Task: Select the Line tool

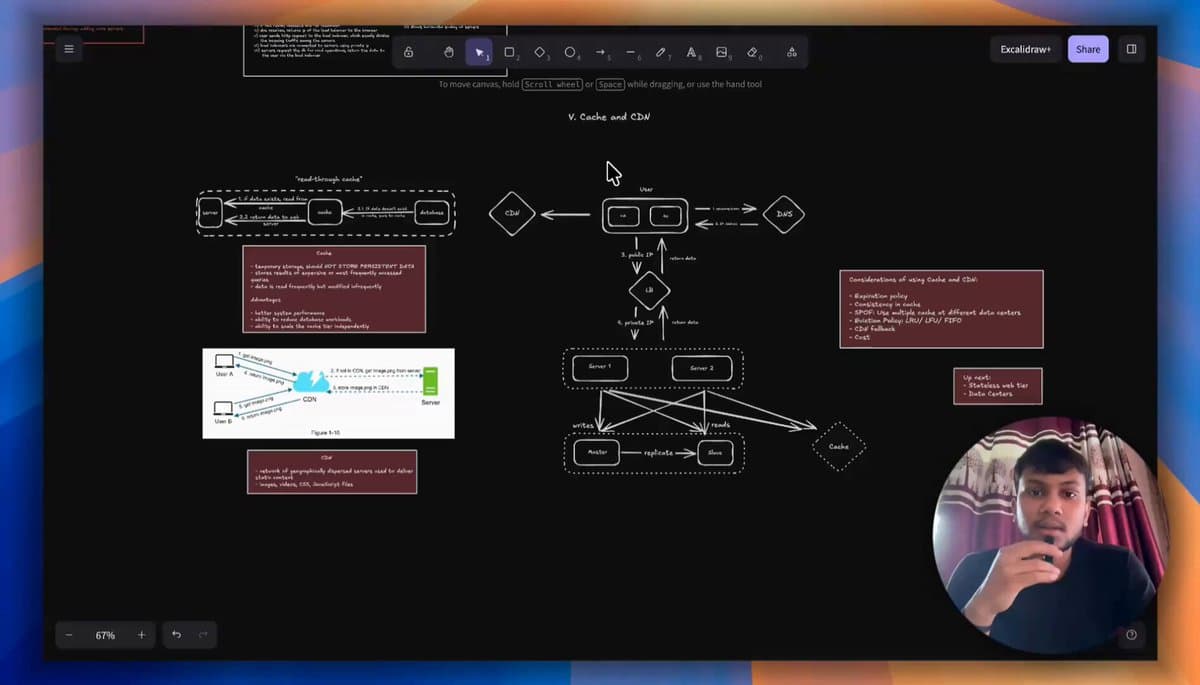Action: (x=631, y=52)
